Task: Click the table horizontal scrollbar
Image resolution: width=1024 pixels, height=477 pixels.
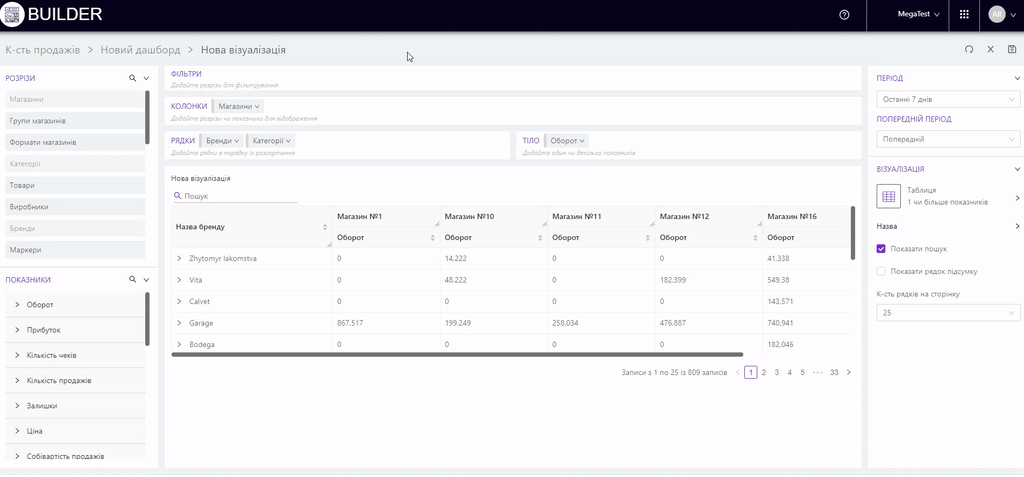Action: point(457,354)
